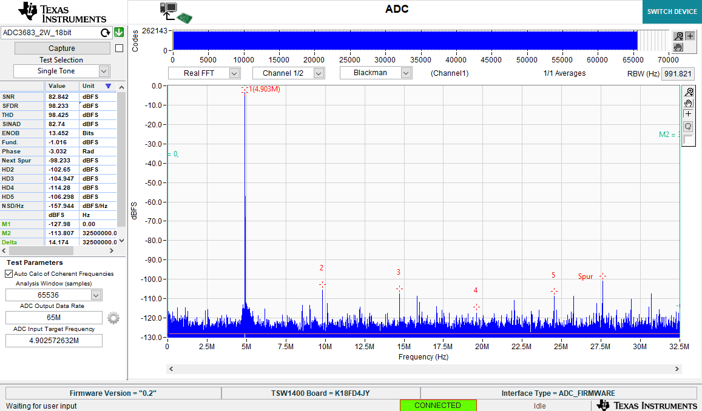Click the RBW (Hz) 991.821 field
The width and height of the screenshot is (702, 411).
pyautogui.click(x=678, y=73)
